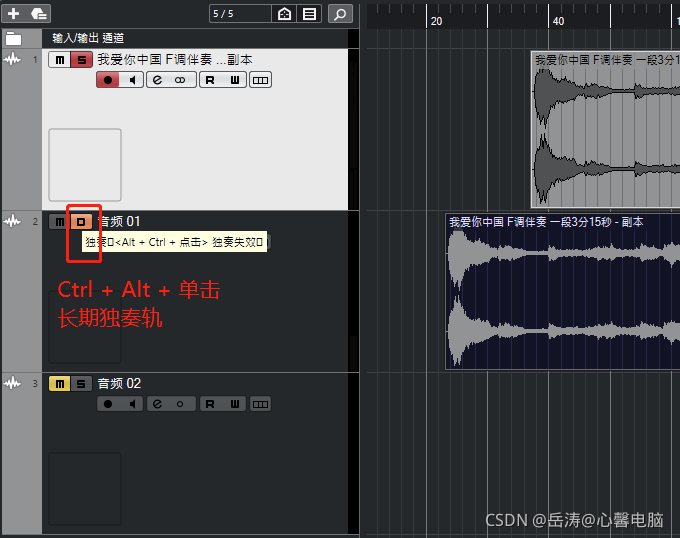This screenshot has width=680, height=538.
Task: Select the 我爱你中国 F调伴奏 clip on 音频 01 lane
Action: click(x=562, y=291)
